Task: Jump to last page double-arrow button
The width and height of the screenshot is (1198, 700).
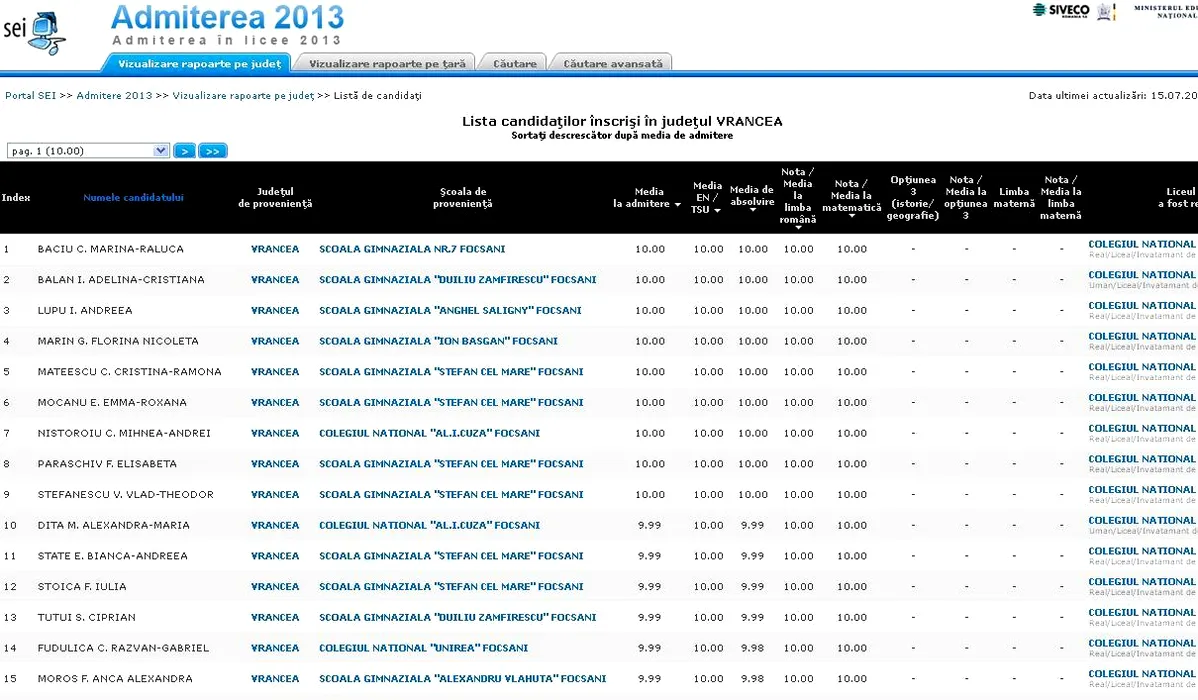Action: pos(213,151)
